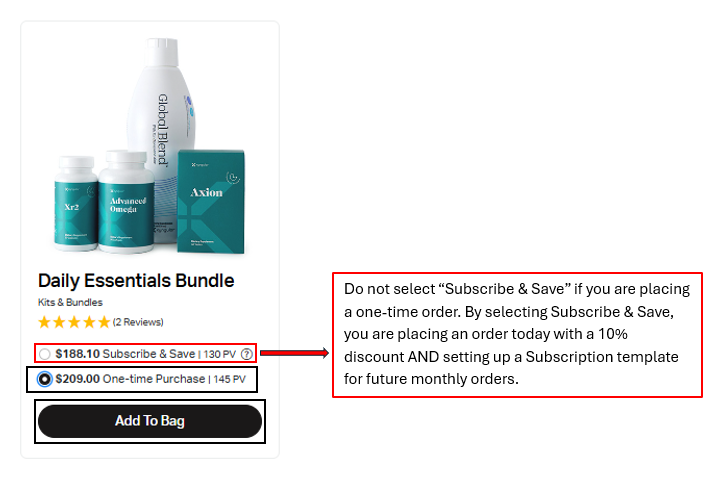Viewport: 715px width, 487px height.
Task: Click the Axion box in the product image
Action: (x=211, y=202)
